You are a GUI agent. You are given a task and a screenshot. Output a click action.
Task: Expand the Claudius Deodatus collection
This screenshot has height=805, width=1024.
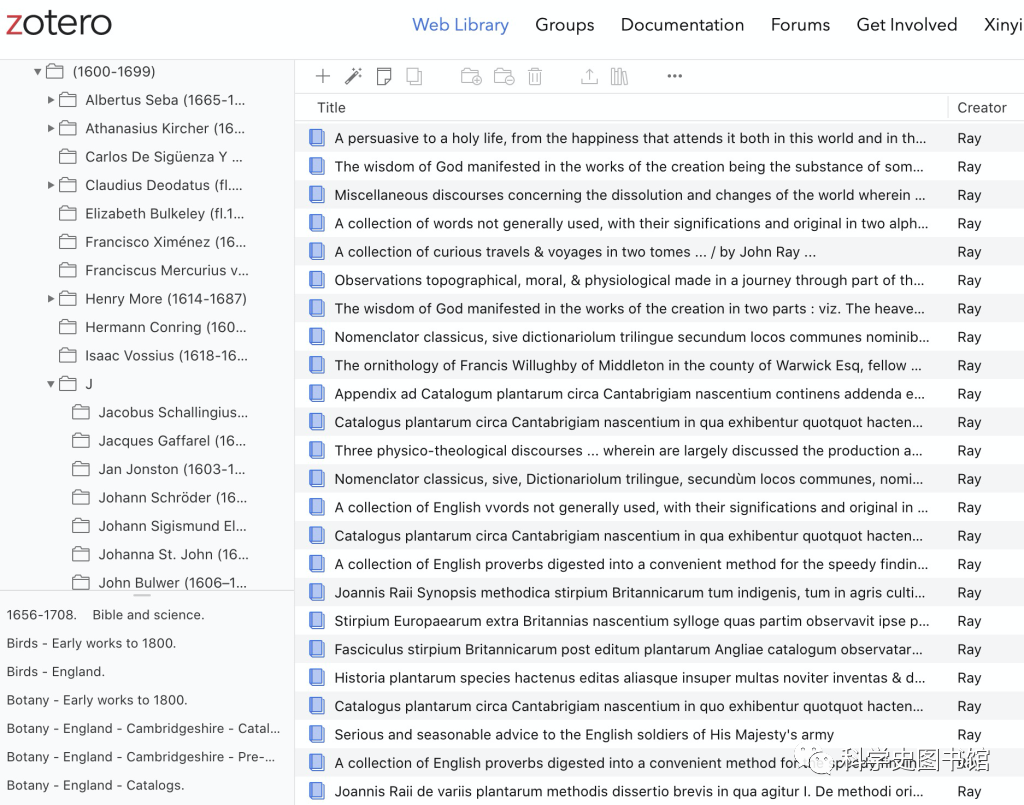point(51,185)
